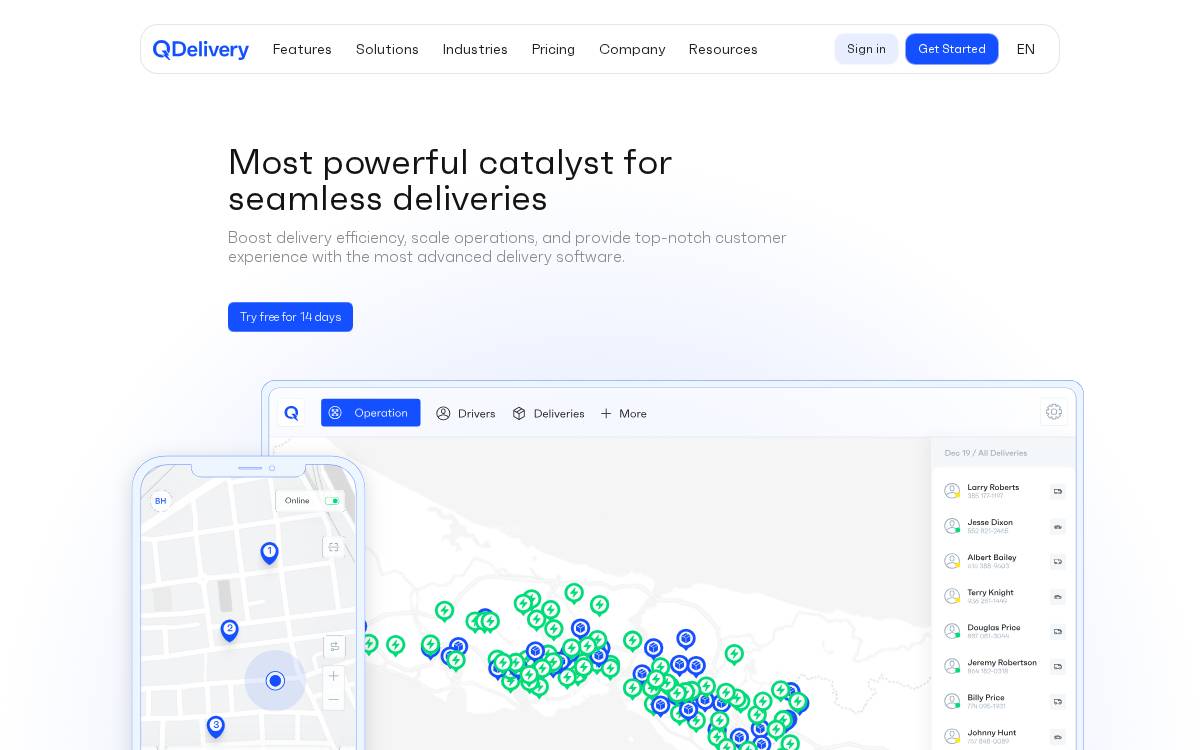1200x750 pixels.
Task: Click map pin number 2 on phone
Action: (229, 630)
